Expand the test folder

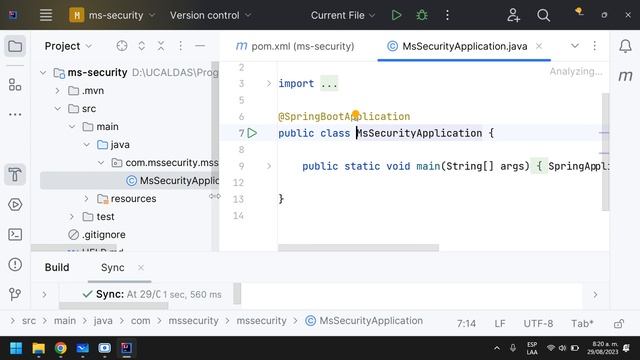72,216
